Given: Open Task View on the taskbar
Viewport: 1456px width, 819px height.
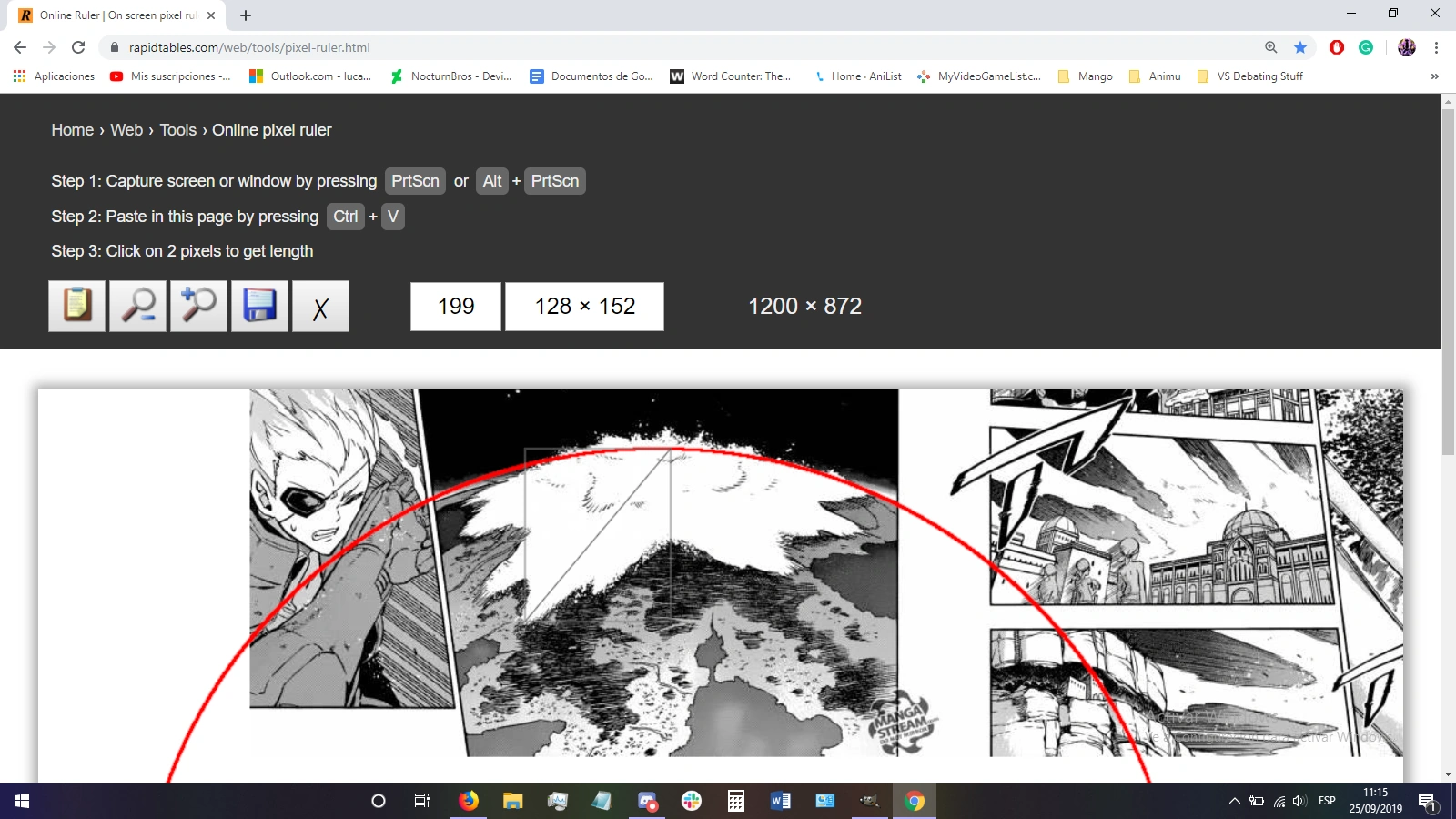Looking at the screenshot, I should point(422,801).
